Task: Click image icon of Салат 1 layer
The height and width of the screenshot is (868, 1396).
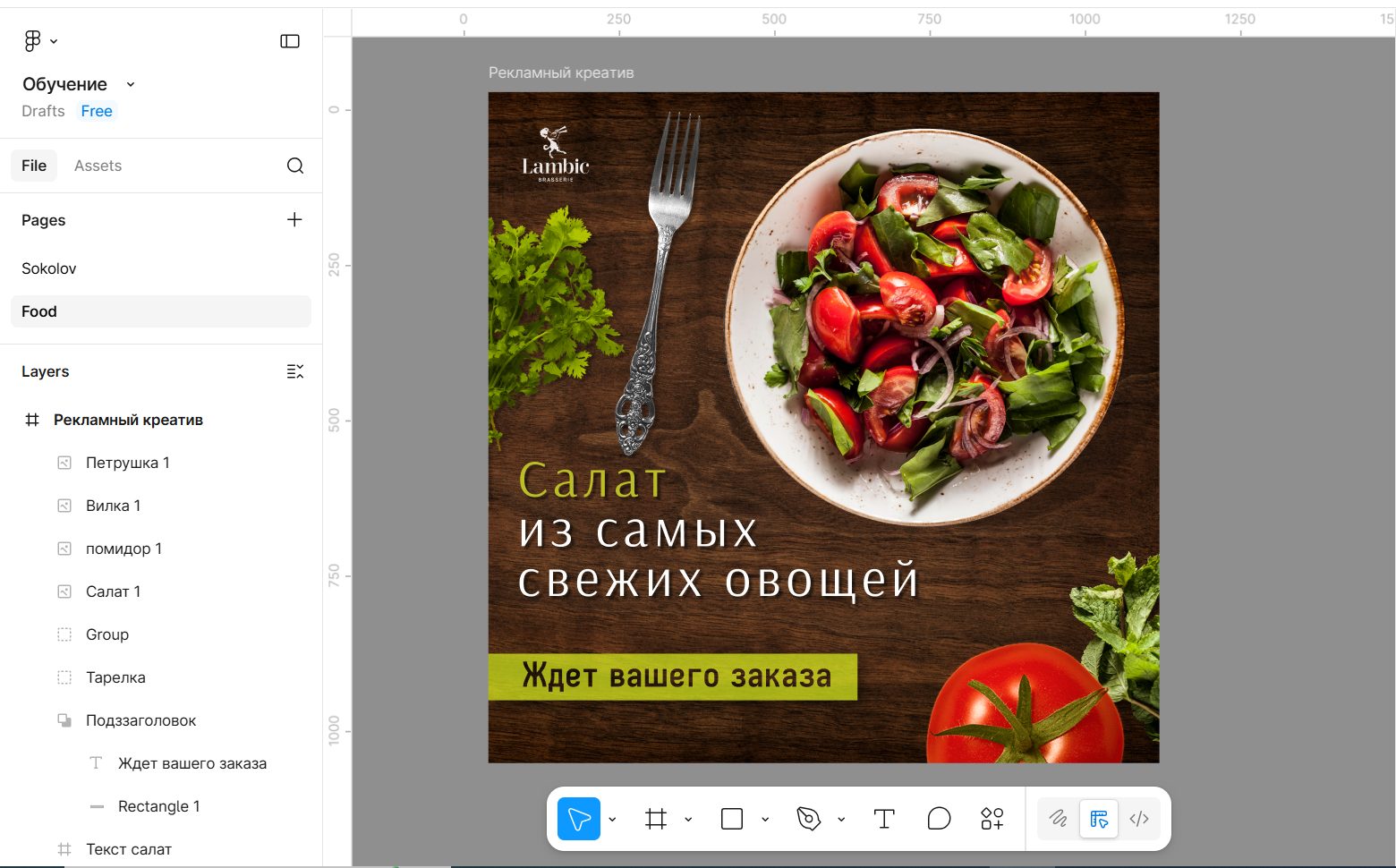Action: [64, 591]
